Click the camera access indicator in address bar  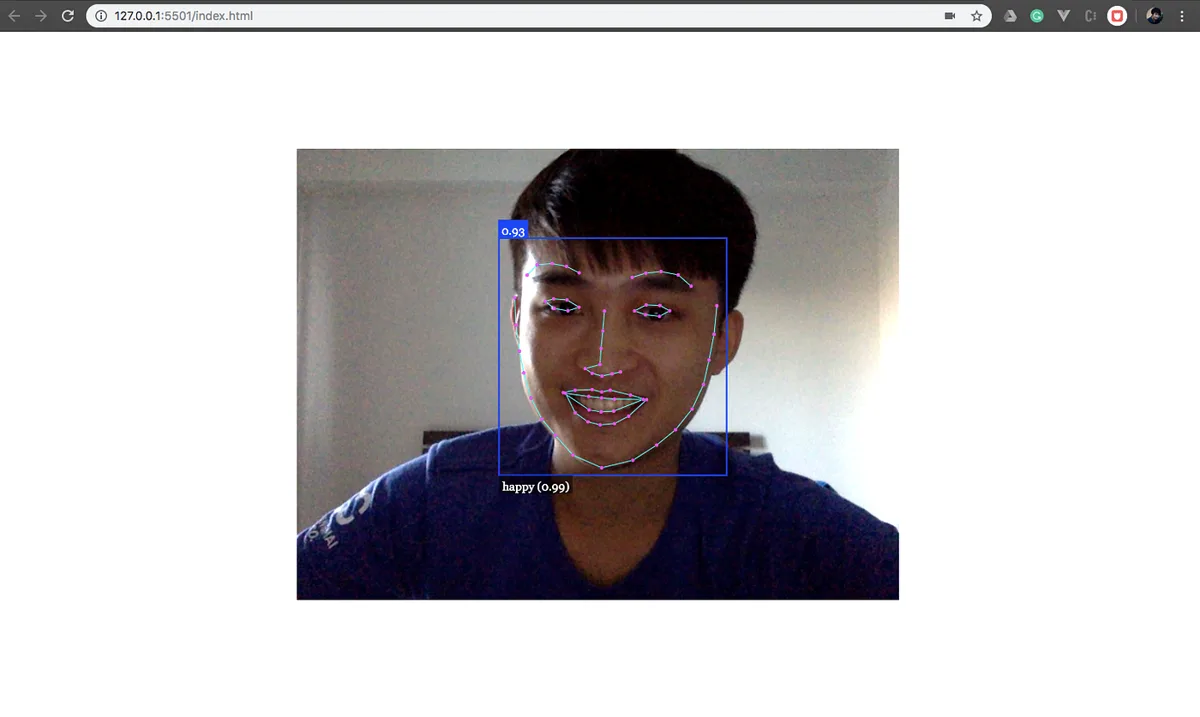click(x=950, y=16)
